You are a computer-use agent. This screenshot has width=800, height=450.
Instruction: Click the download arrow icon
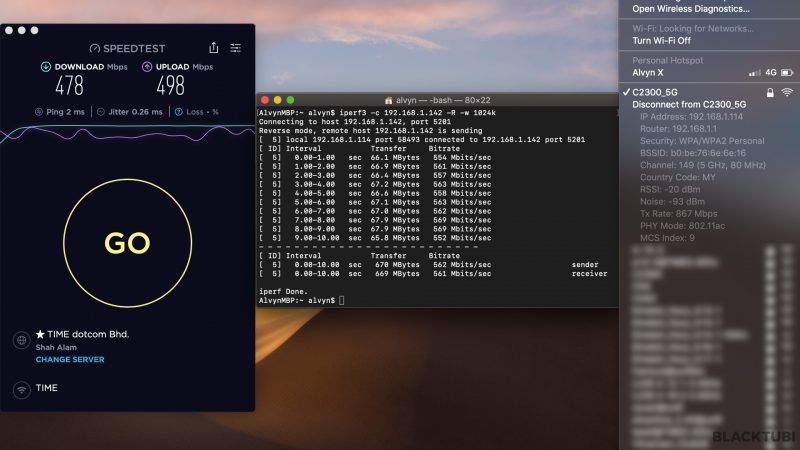pos(45,67)
